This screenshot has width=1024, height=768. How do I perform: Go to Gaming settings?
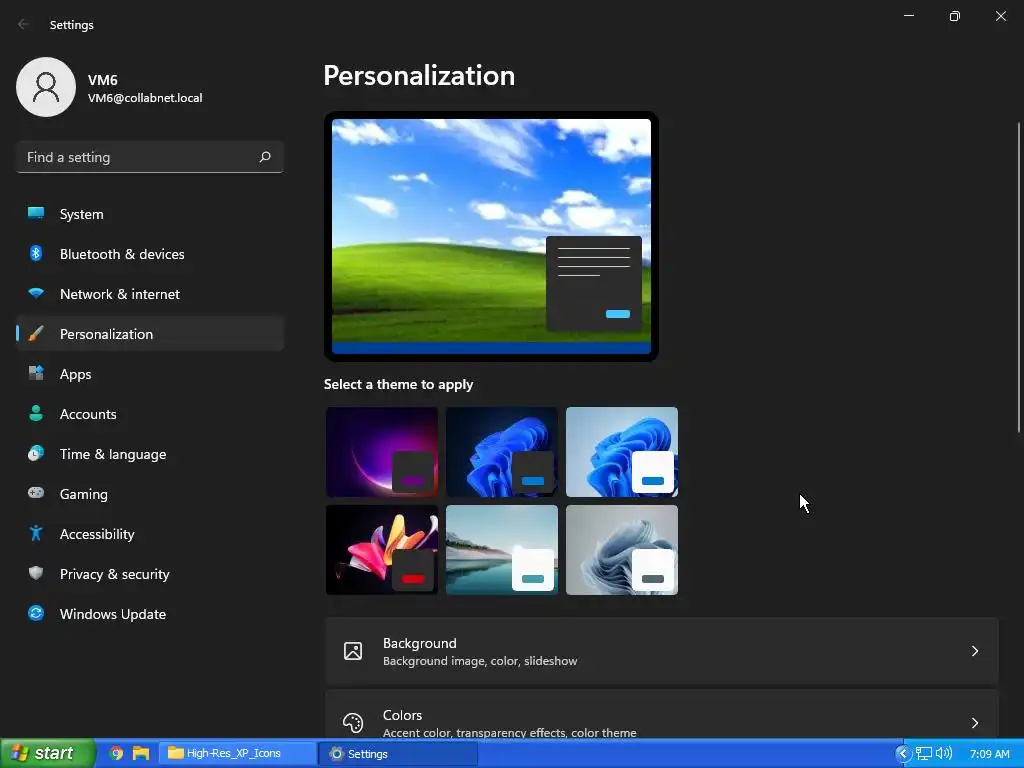pos(150,494)
